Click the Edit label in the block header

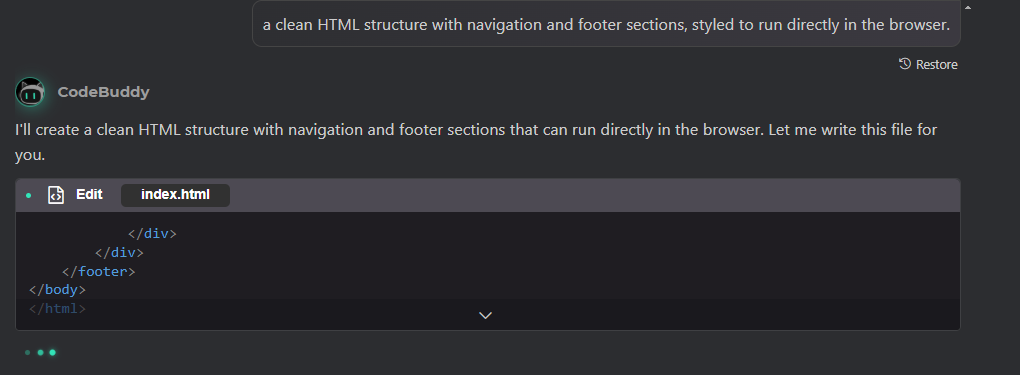coord(89,195)
